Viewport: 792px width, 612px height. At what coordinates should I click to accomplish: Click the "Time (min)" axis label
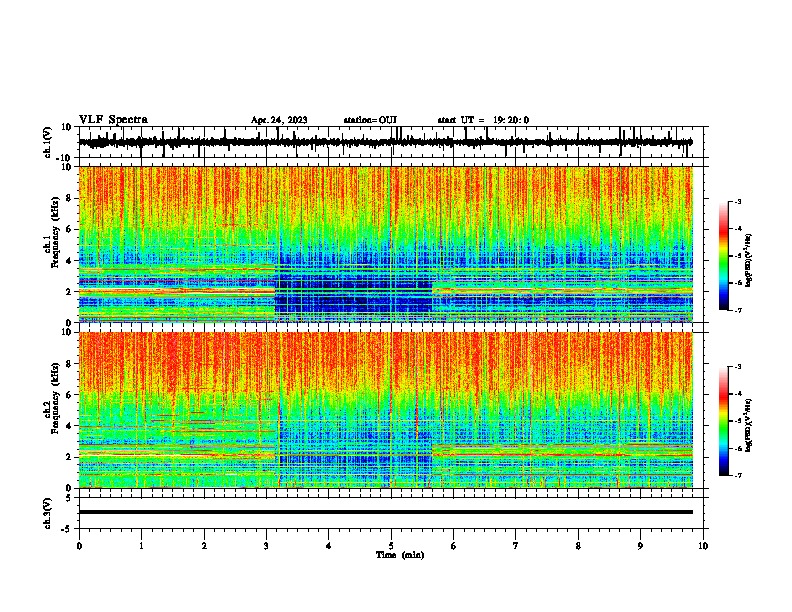tap(400, 555)
